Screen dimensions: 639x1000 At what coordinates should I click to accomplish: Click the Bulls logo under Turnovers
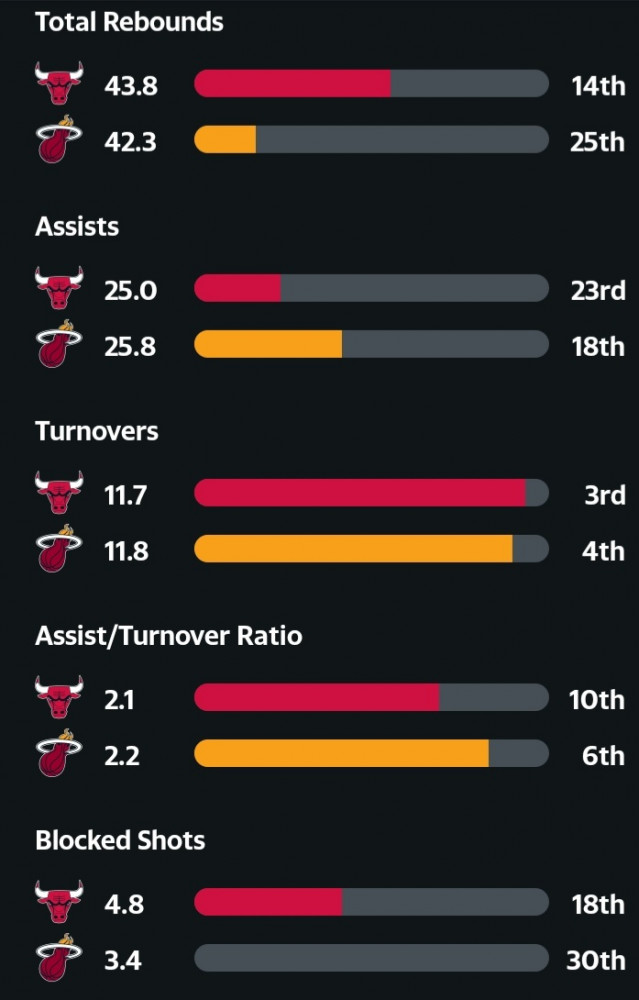coord(59,493)
